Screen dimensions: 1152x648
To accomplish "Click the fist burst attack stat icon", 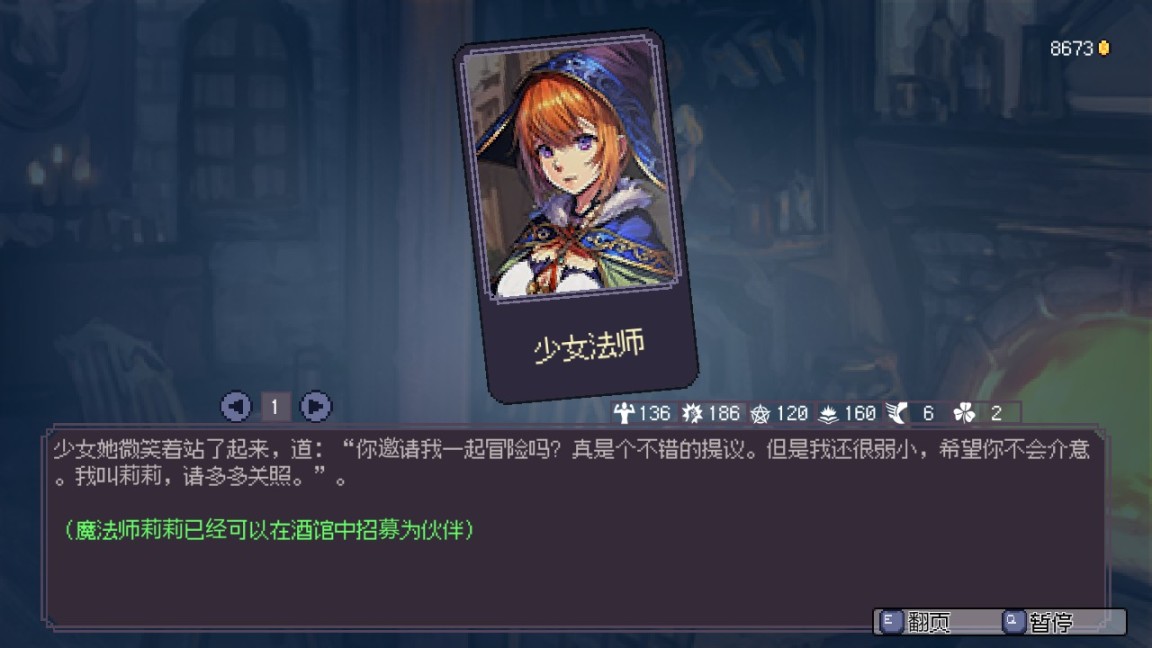I will [x=692, y=414].
